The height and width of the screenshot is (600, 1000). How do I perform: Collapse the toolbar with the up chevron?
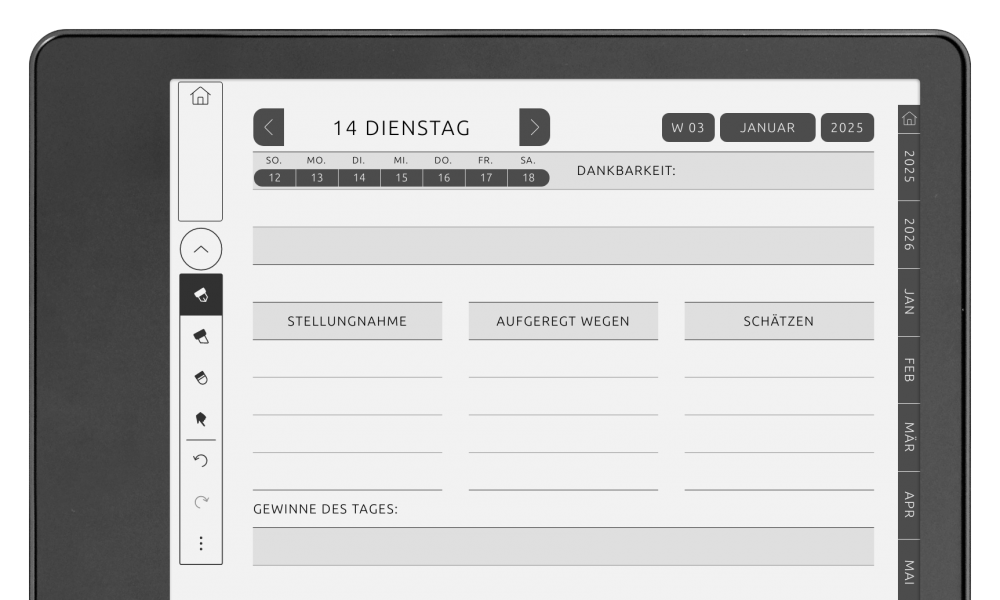pyautogui.click(x=201, y=249)
